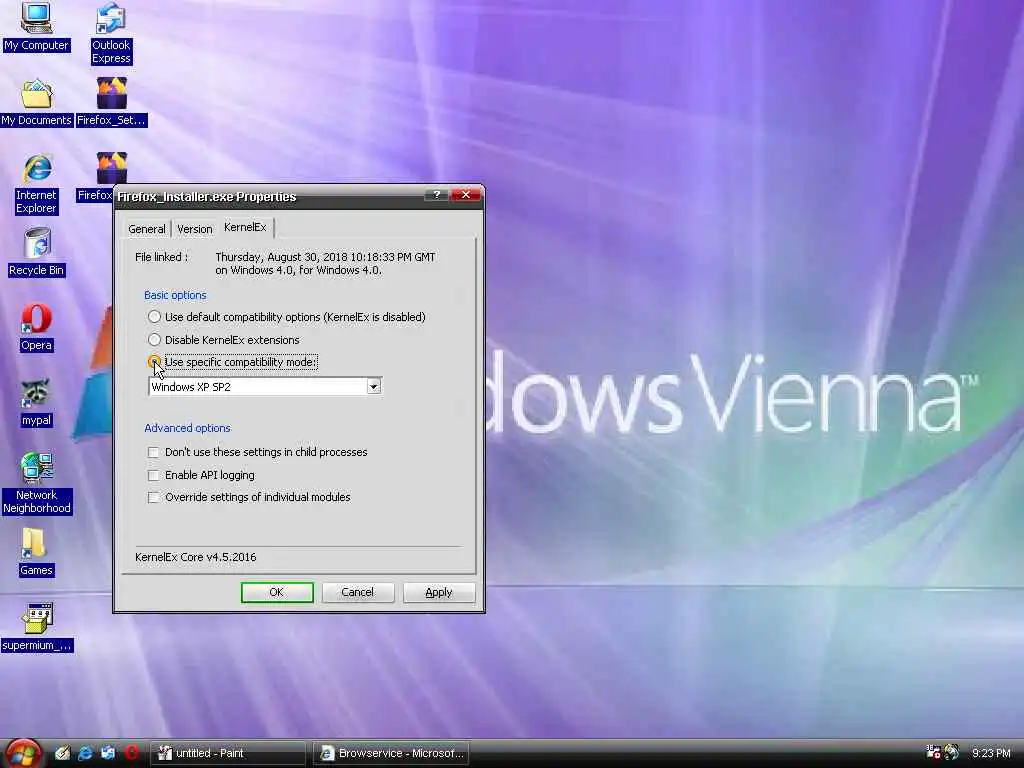Switch to Browservice taskbar window button
1024x768 pixels.
(x=391, y=753)
